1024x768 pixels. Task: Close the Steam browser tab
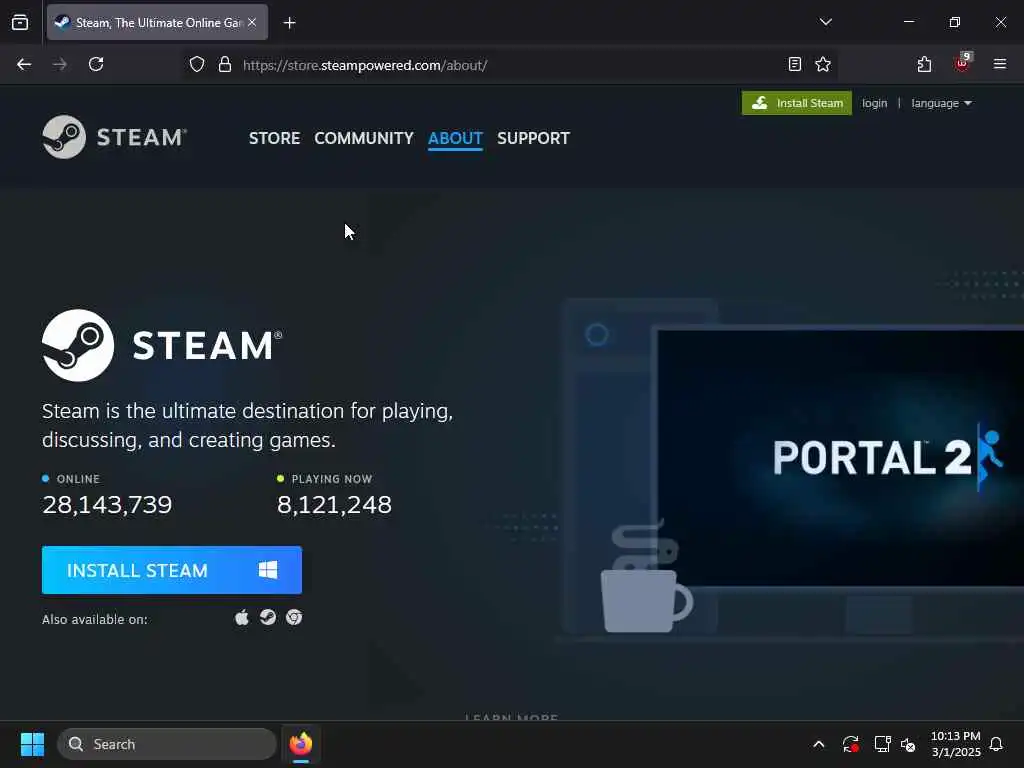click(252, 22)
